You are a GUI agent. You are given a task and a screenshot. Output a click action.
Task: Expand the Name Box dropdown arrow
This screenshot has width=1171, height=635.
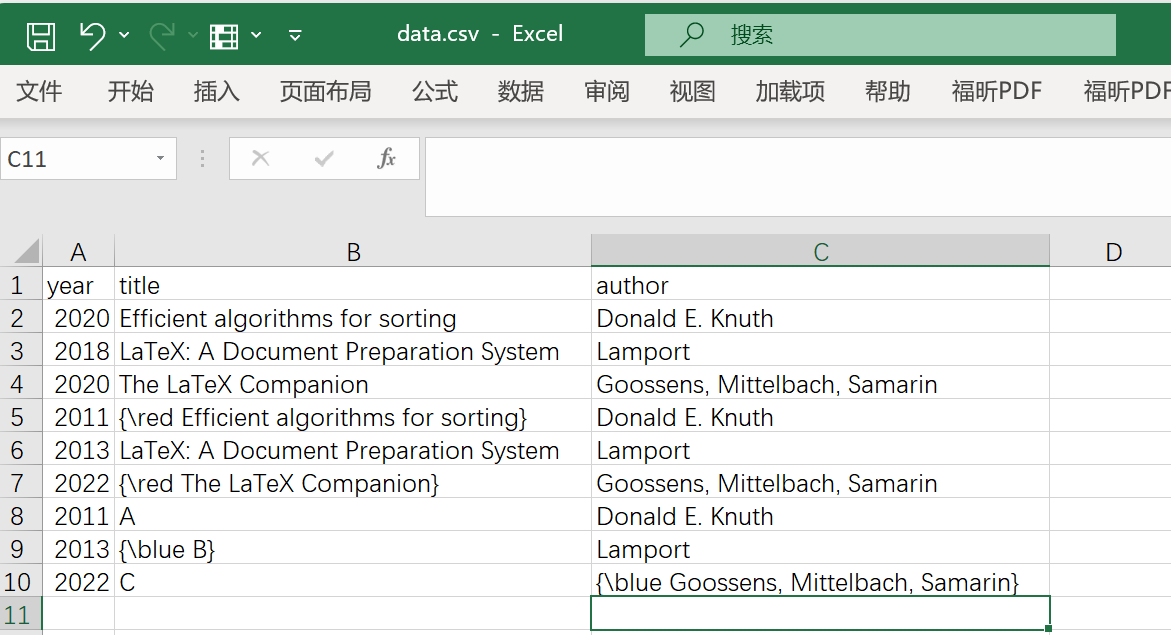(x=160, y=158)
